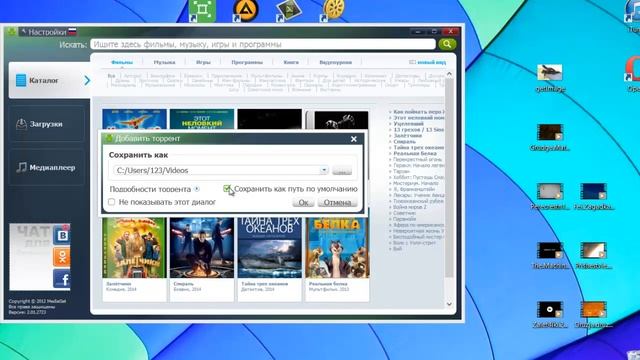
Task: Select the Ghazy.der video file on desktop
Action: (x=593, y=315)
